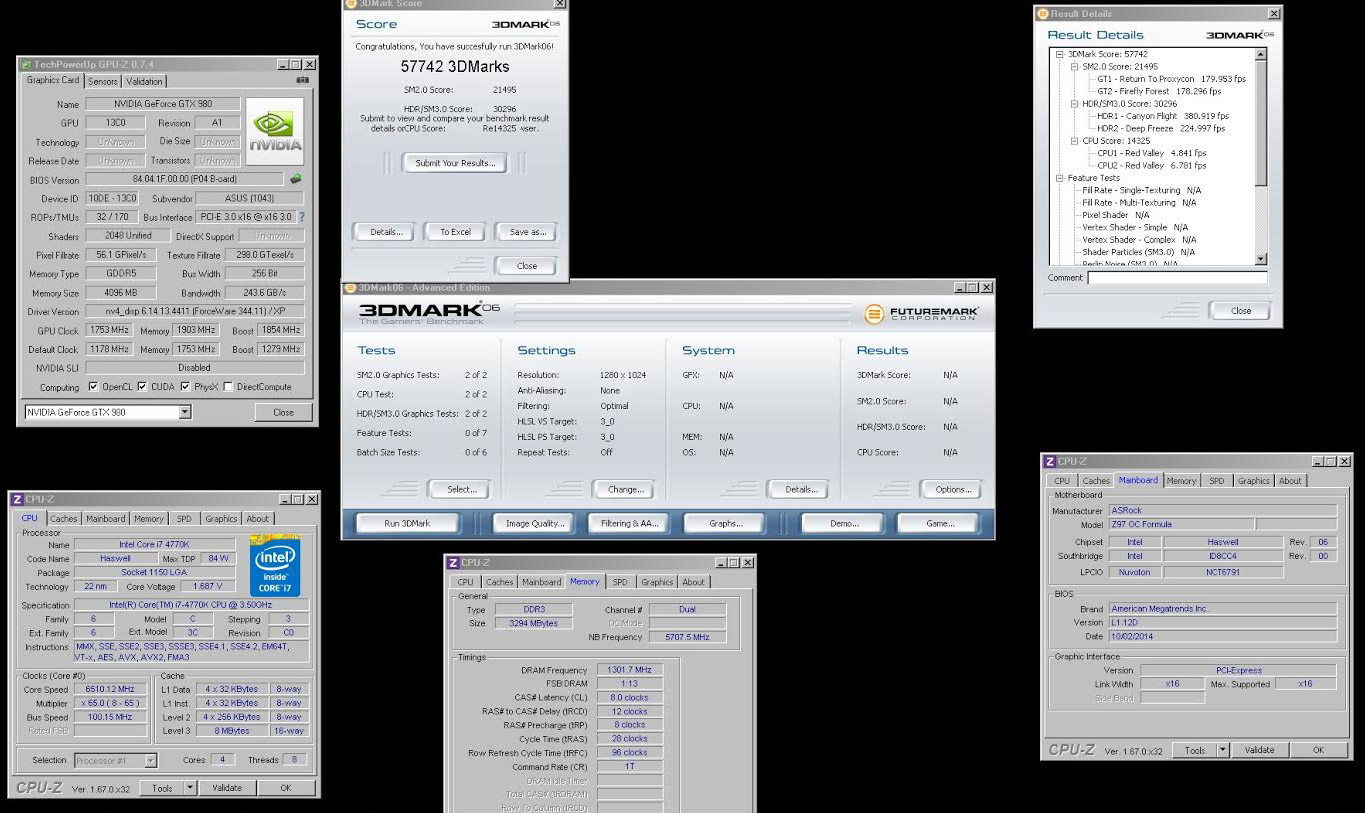The width and height of the screenshot is (1365, 813).
Task: Click the GPU-Z title bar app icon
Action: tap(25, 65)
